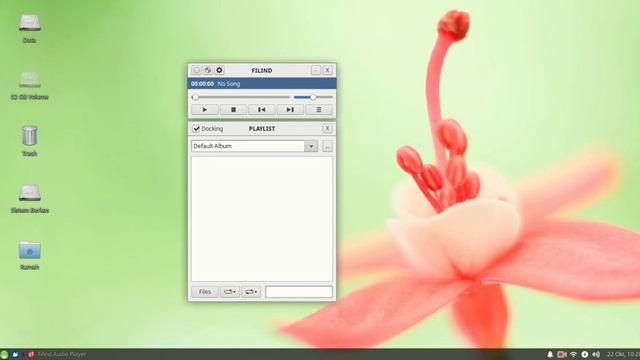Open the Default Album dropdown arrow
This screenshot has width=640, height=360.
(x=311, y=146)
